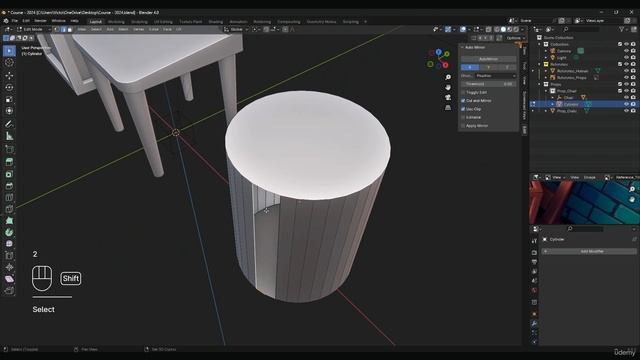Enable the Apply Mirror checkbox
This screenshot has width=640, height=360.
(463, 126)
